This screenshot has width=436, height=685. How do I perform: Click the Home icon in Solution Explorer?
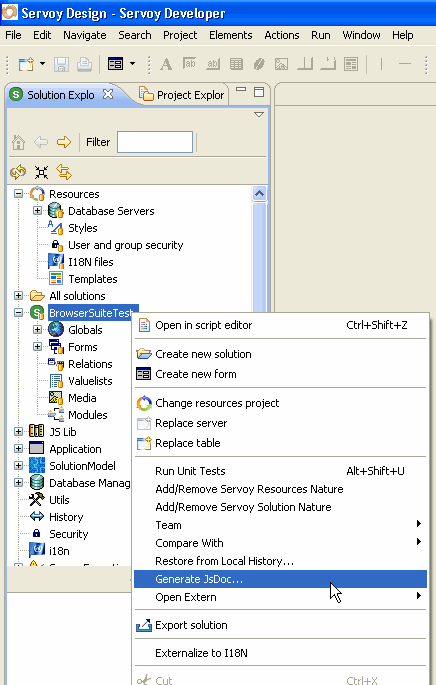(18, 142)
